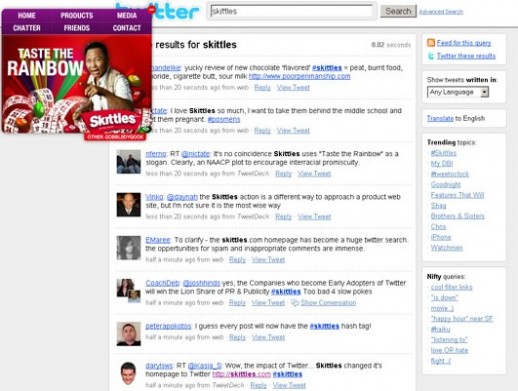Click the red minus icon on Skittles widget
Image resolution: width=518 pixels, height=391 pixels.
pos(152,10)
